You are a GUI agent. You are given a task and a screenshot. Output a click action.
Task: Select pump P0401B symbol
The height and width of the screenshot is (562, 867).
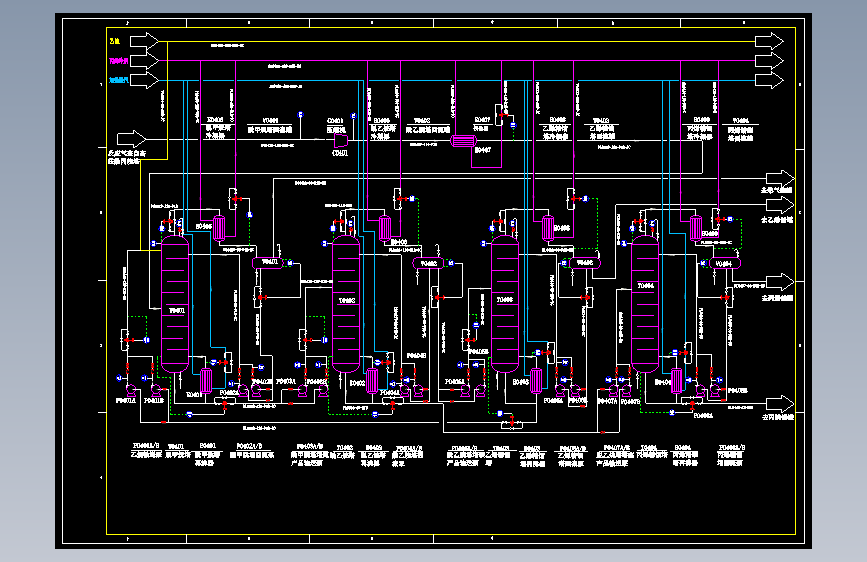click(156, 390)
